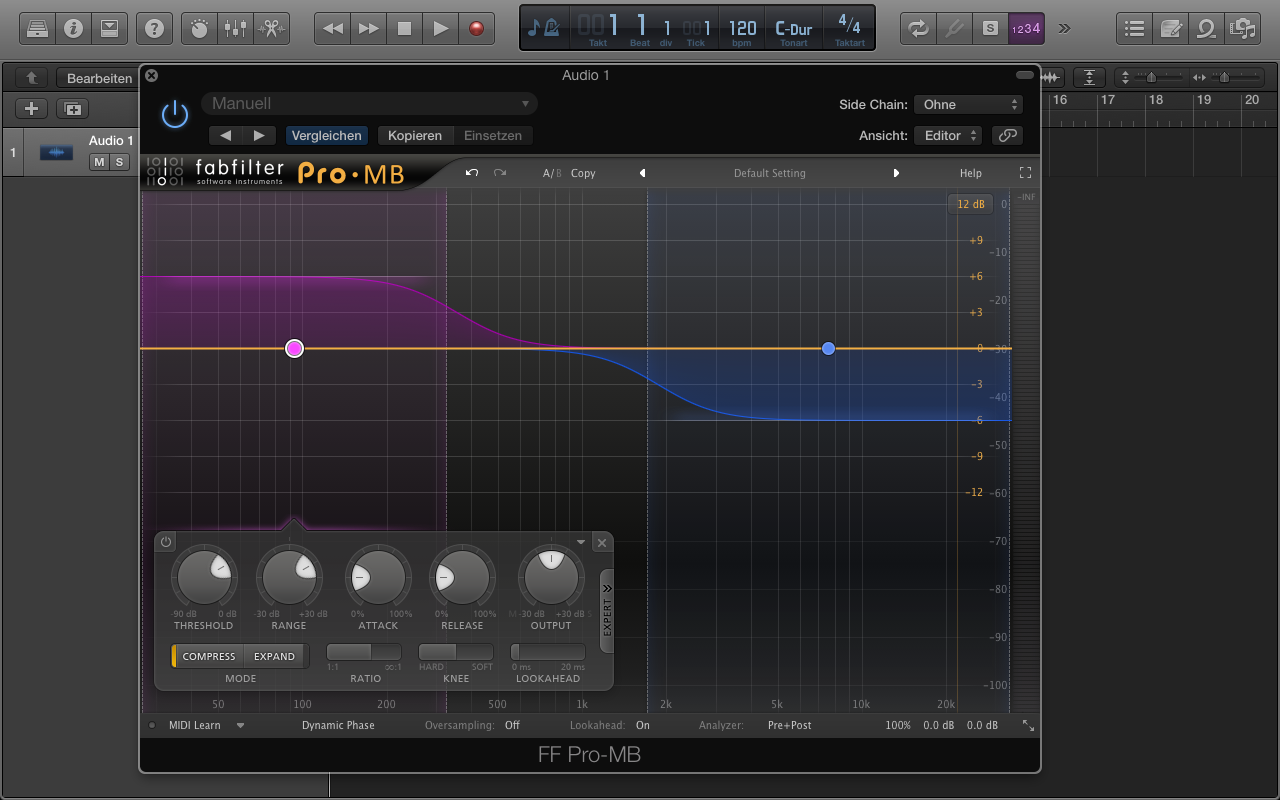Click the Play transport button
Viewport: 1280px width, 800px height.
pyautogui.click(x=440, y=29)
